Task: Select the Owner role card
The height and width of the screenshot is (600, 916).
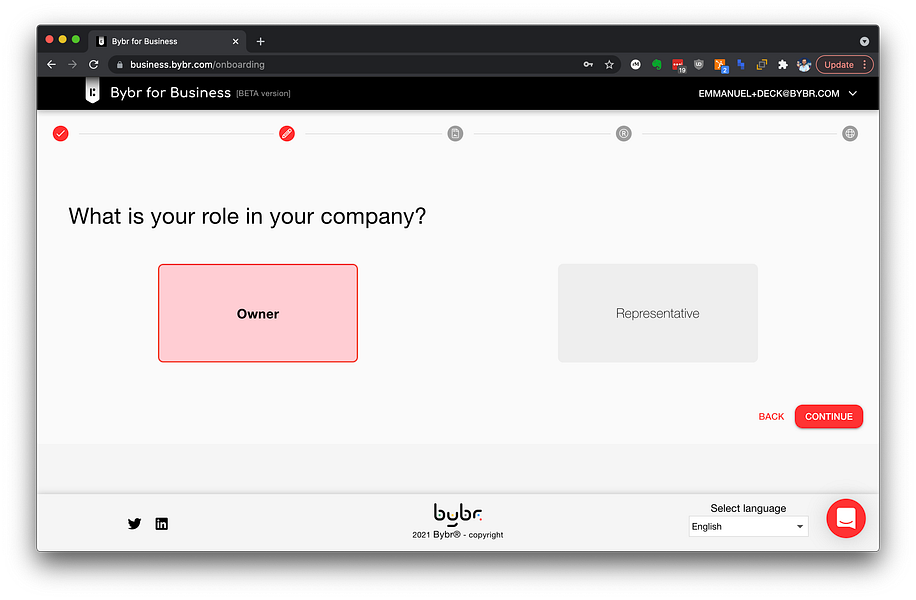Action: coord(258,313)
